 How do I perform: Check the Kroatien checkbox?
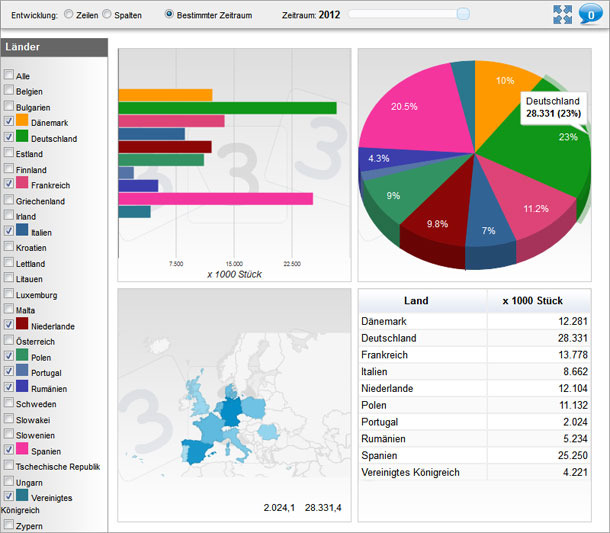[9, 246]
